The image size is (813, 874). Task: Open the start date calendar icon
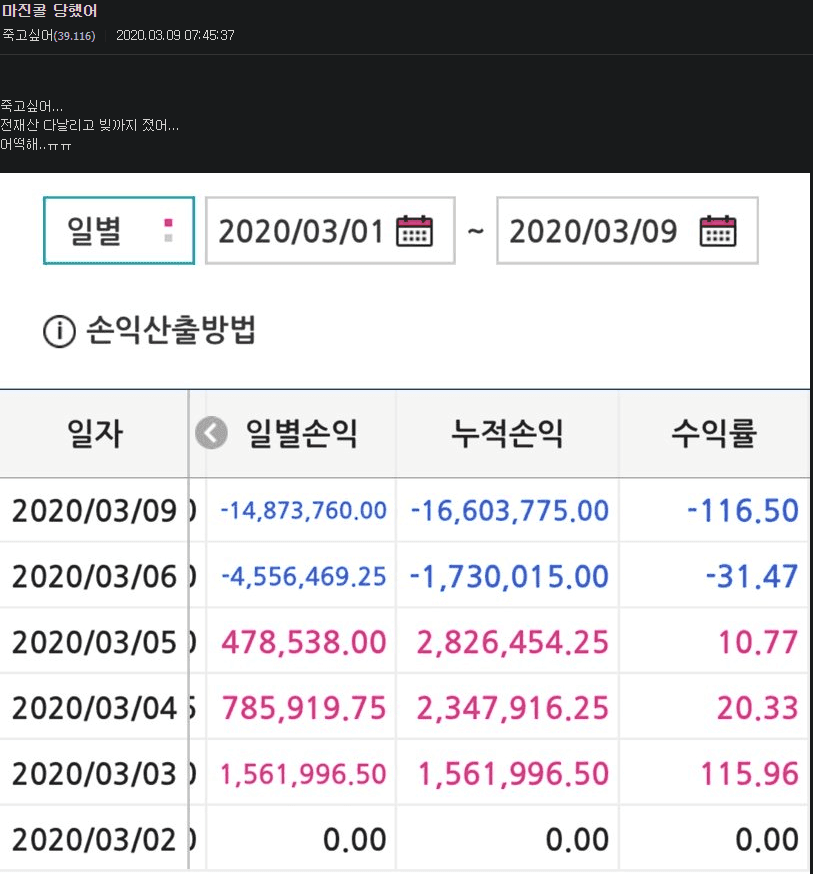point(415,231)
